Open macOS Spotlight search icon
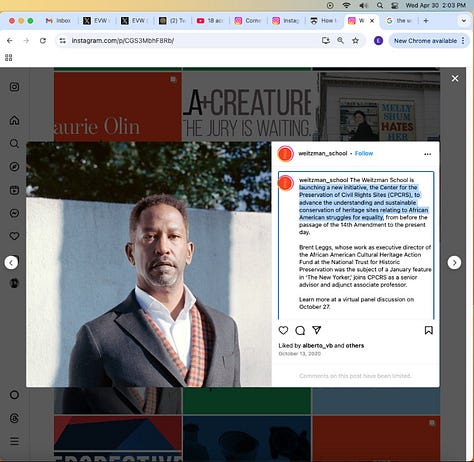The width and height of the screenshot is (474, 462). (380, 5)
